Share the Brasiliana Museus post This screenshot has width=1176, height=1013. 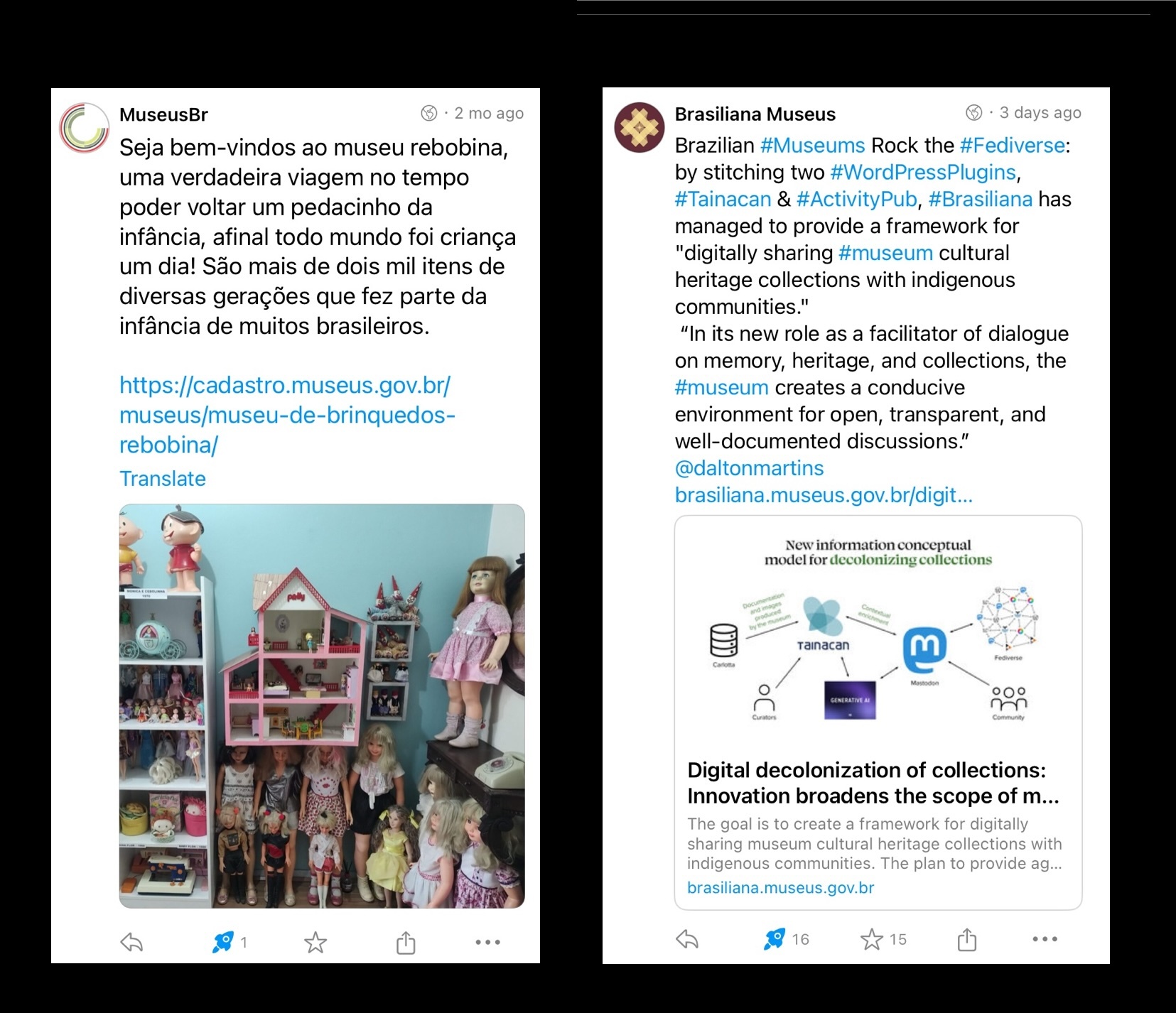966,939
